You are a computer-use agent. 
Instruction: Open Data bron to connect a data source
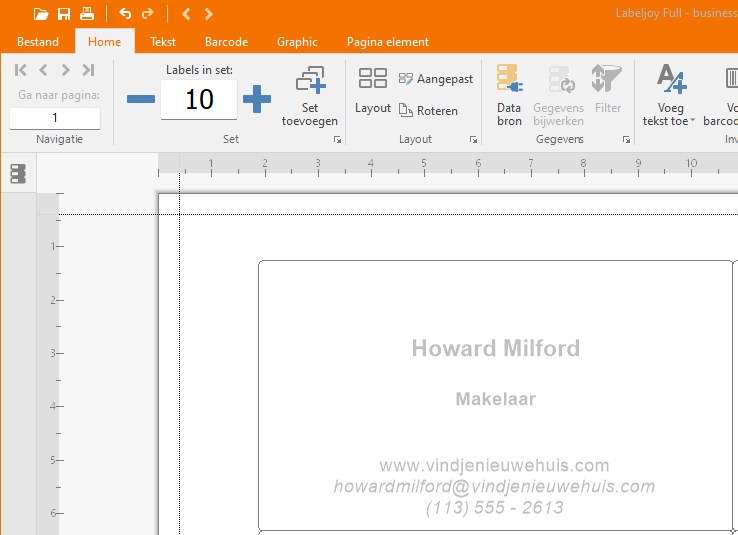click(509, 96)
